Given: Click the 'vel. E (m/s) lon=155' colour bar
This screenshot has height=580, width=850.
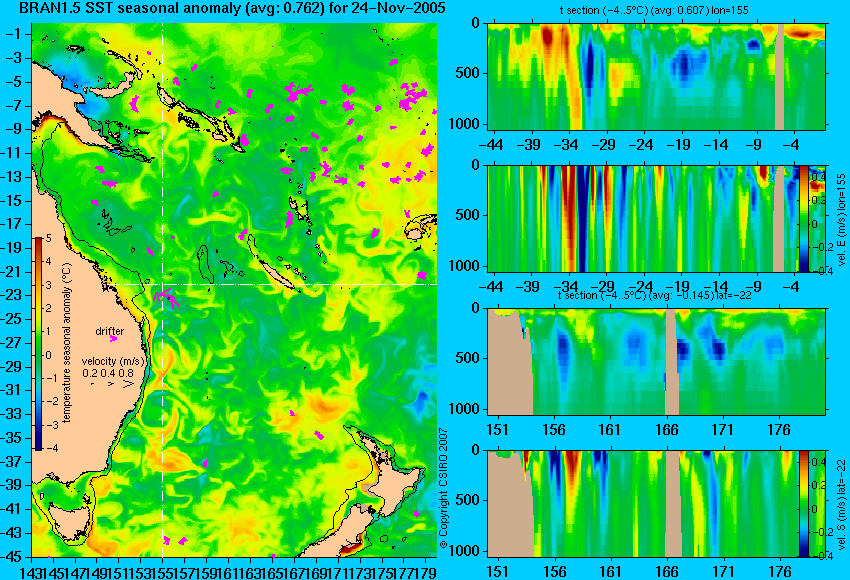Looking at the screenshot, I should tap(803, 218).
